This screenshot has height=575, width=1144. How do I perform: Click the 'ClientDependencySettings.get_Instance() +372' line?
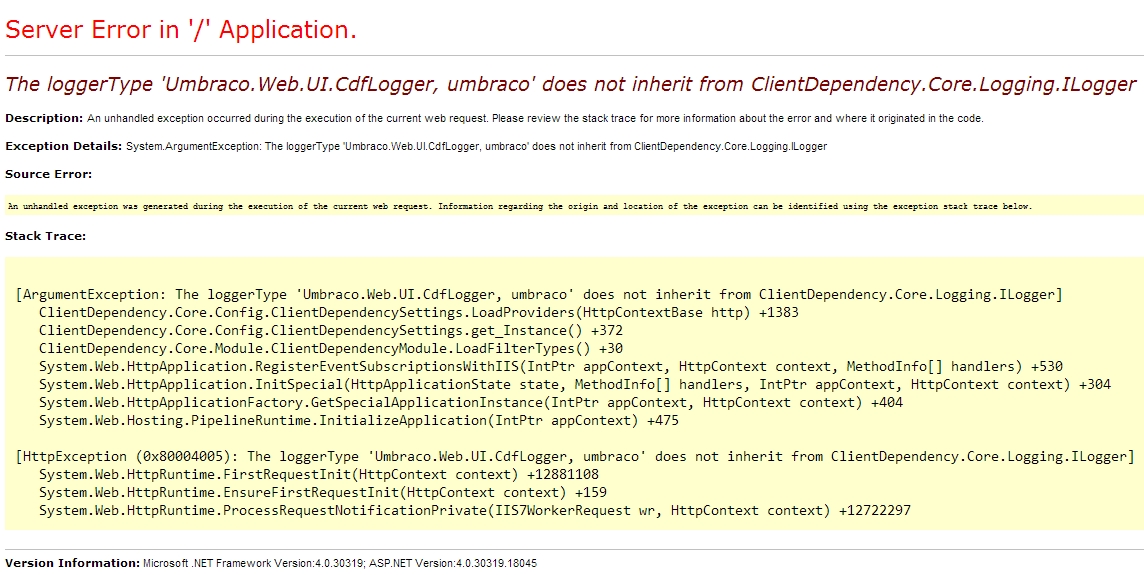(331, 331)
